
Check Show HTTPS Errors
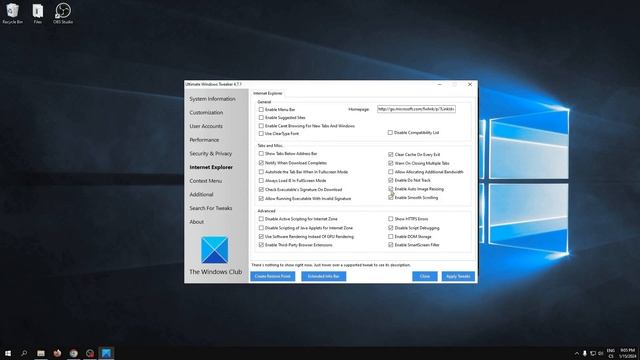[x=391, y=219]
